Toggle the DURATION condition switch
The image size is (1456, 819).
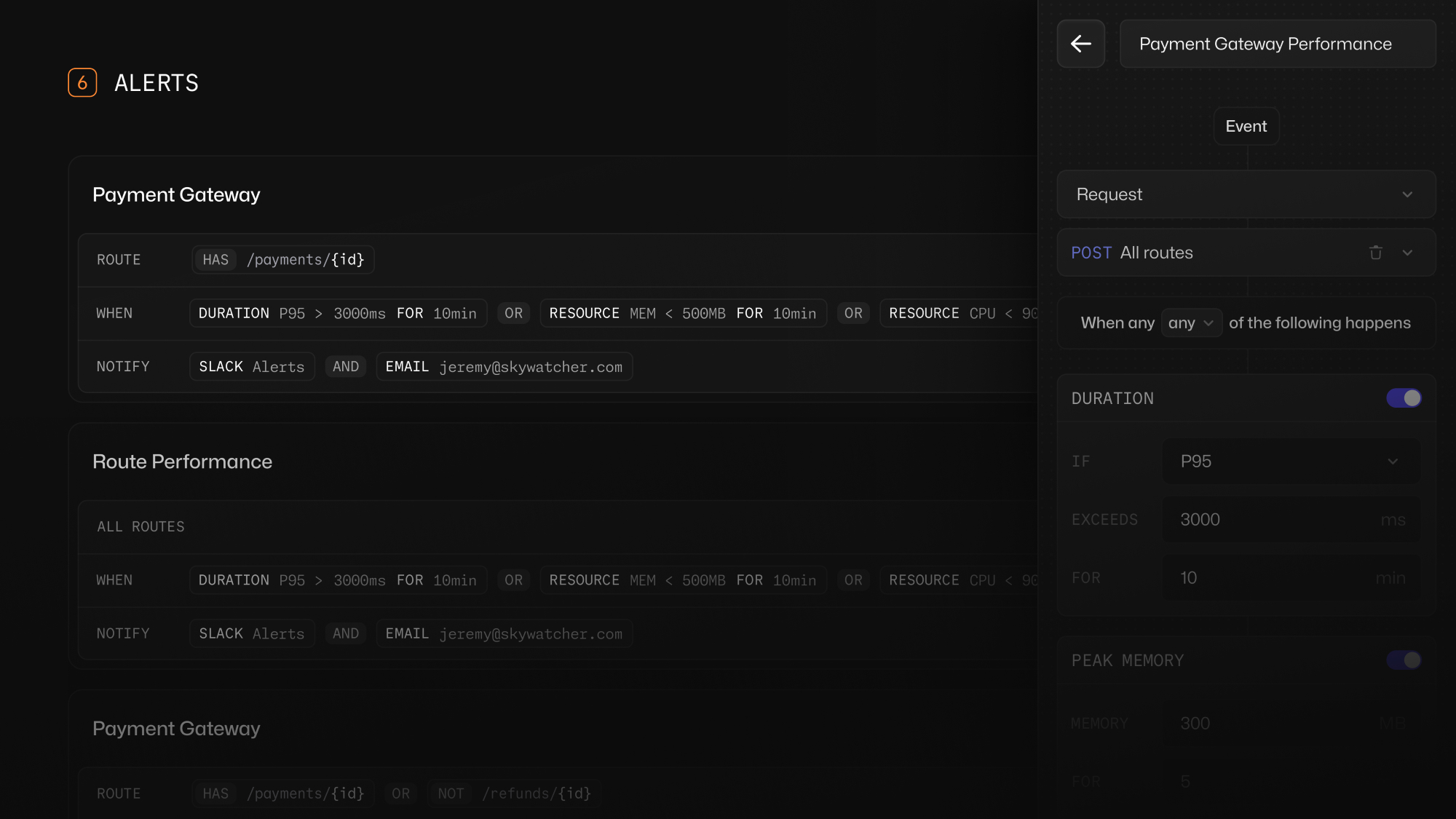tap(1403, 398)
